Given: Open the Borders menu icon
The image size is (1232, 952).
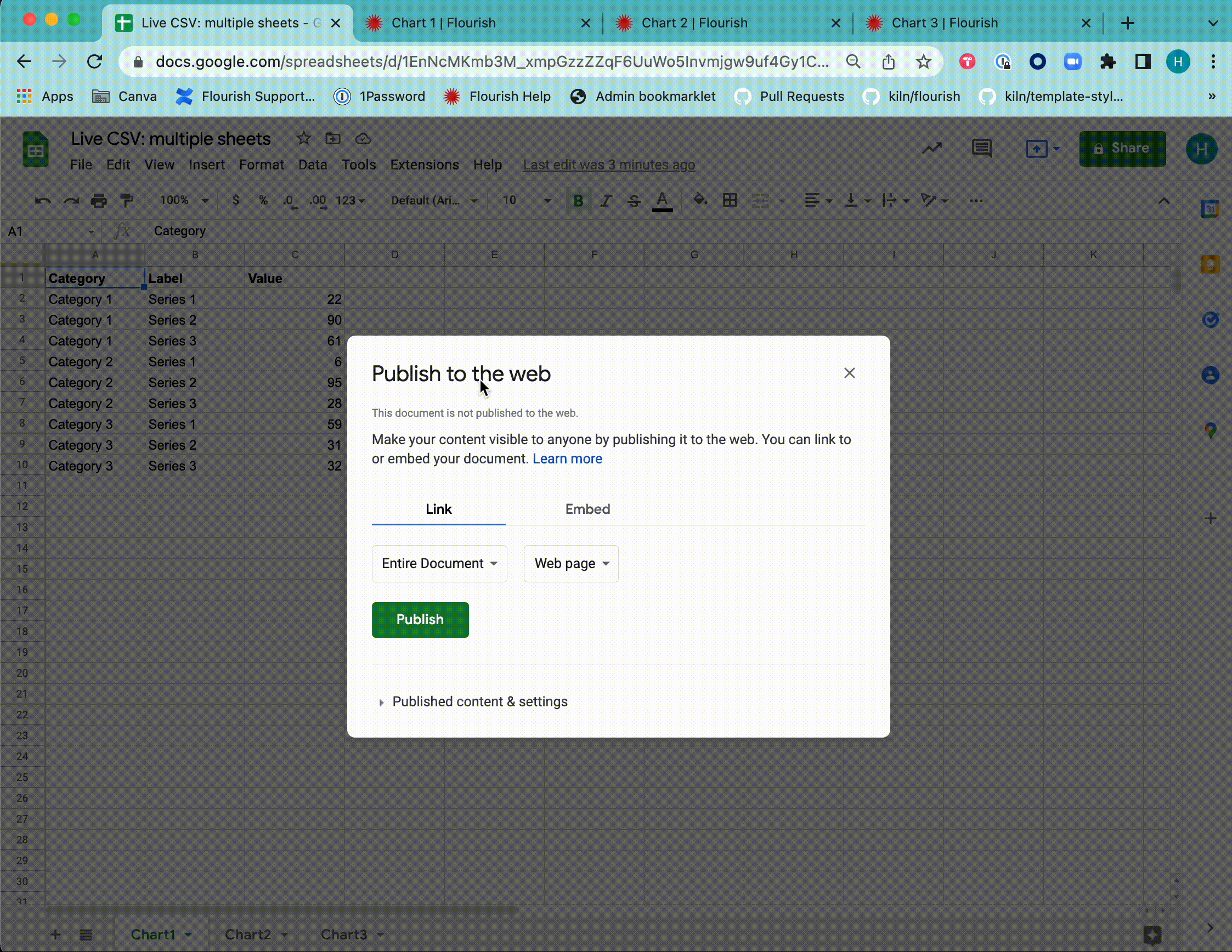Looking at the screenshot, I should coord(730,200).
